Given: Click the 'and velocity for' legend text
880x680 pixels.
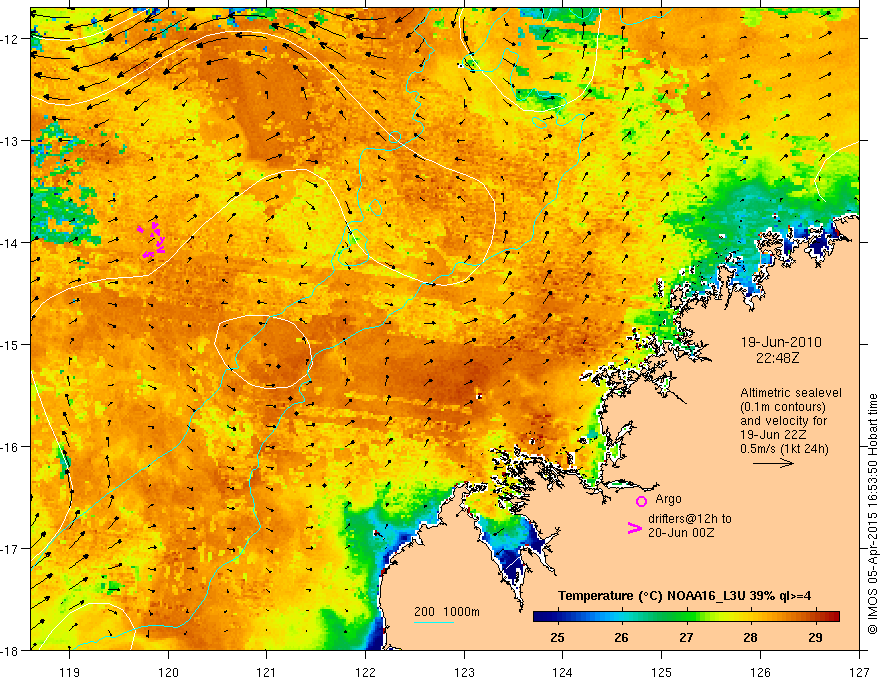Looking at the screenshot, I should (783, 420).
